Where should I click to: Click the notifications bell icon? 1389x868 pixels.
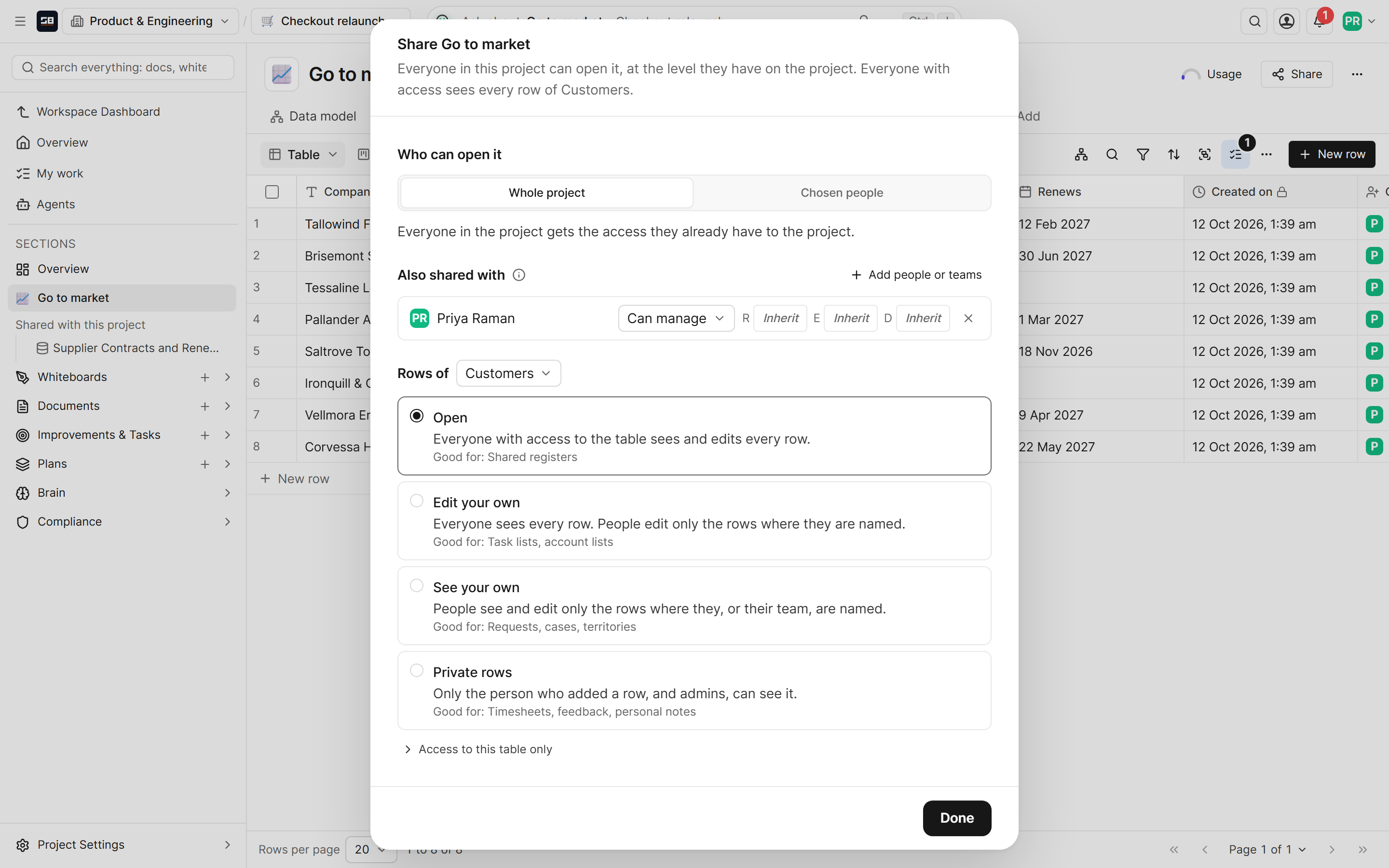click(x=1319, y=21)
